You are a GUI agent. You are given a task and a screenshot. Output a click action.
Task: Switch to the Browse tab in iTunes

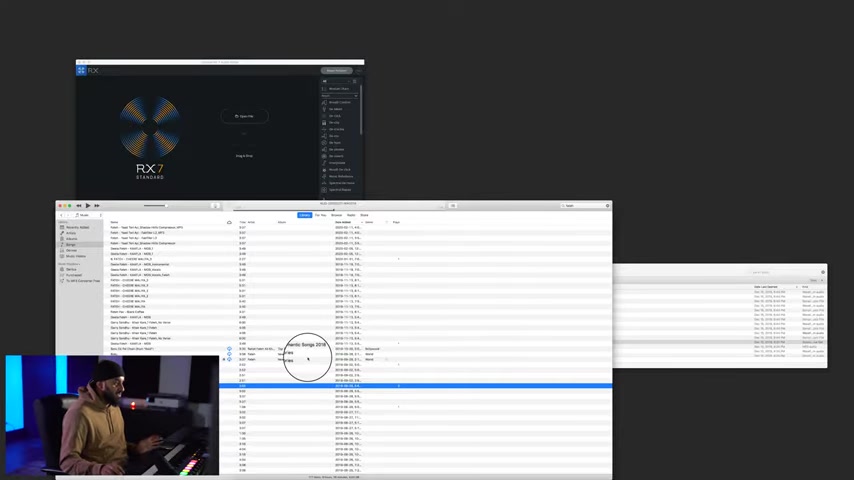[337, 215]
